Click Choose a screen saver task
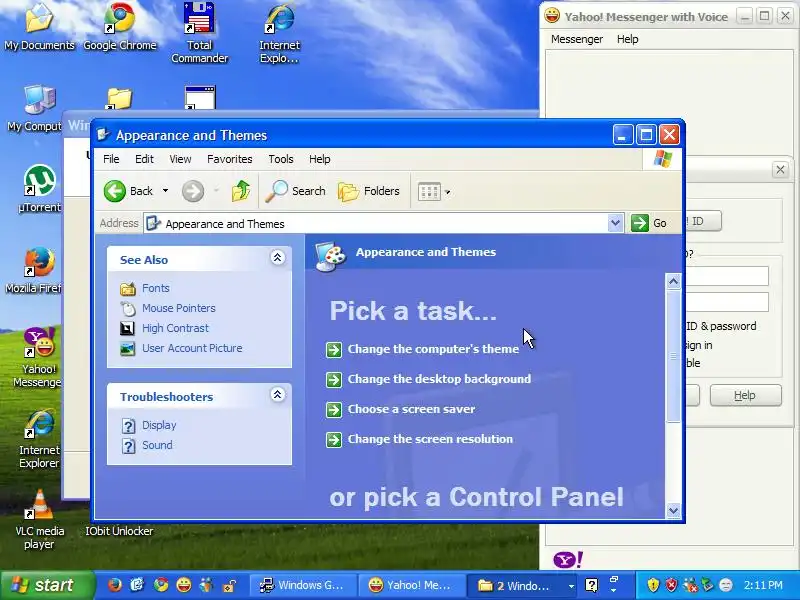Viewport: 800px width, 600px height. click(x=411, y=409)
